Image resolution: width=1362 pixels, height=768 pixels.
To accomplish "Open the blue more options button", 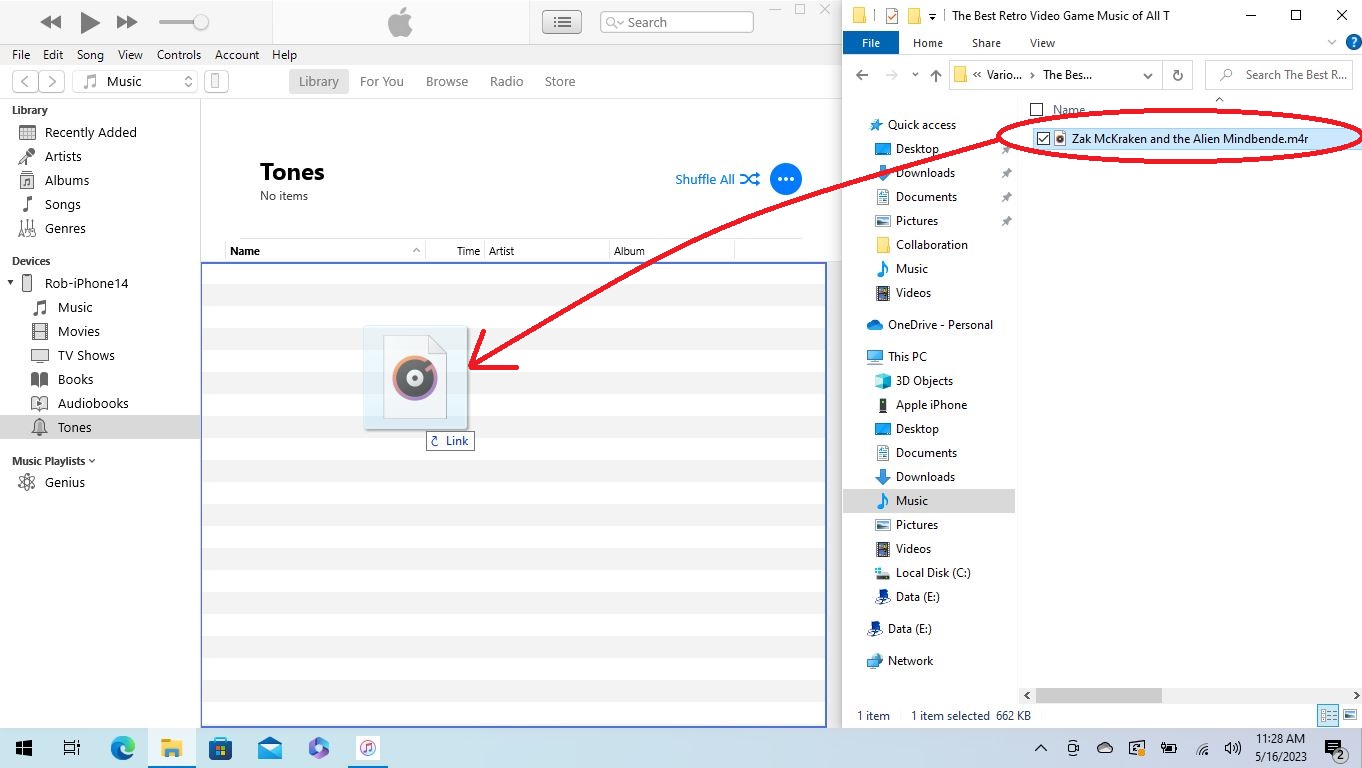I will click(786, 179).
